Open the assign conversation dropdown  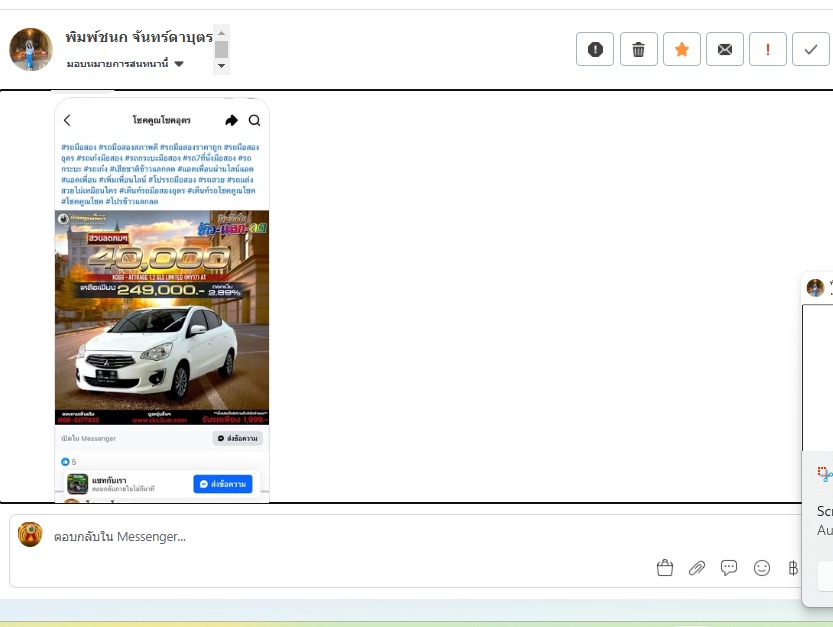(125, 64)
